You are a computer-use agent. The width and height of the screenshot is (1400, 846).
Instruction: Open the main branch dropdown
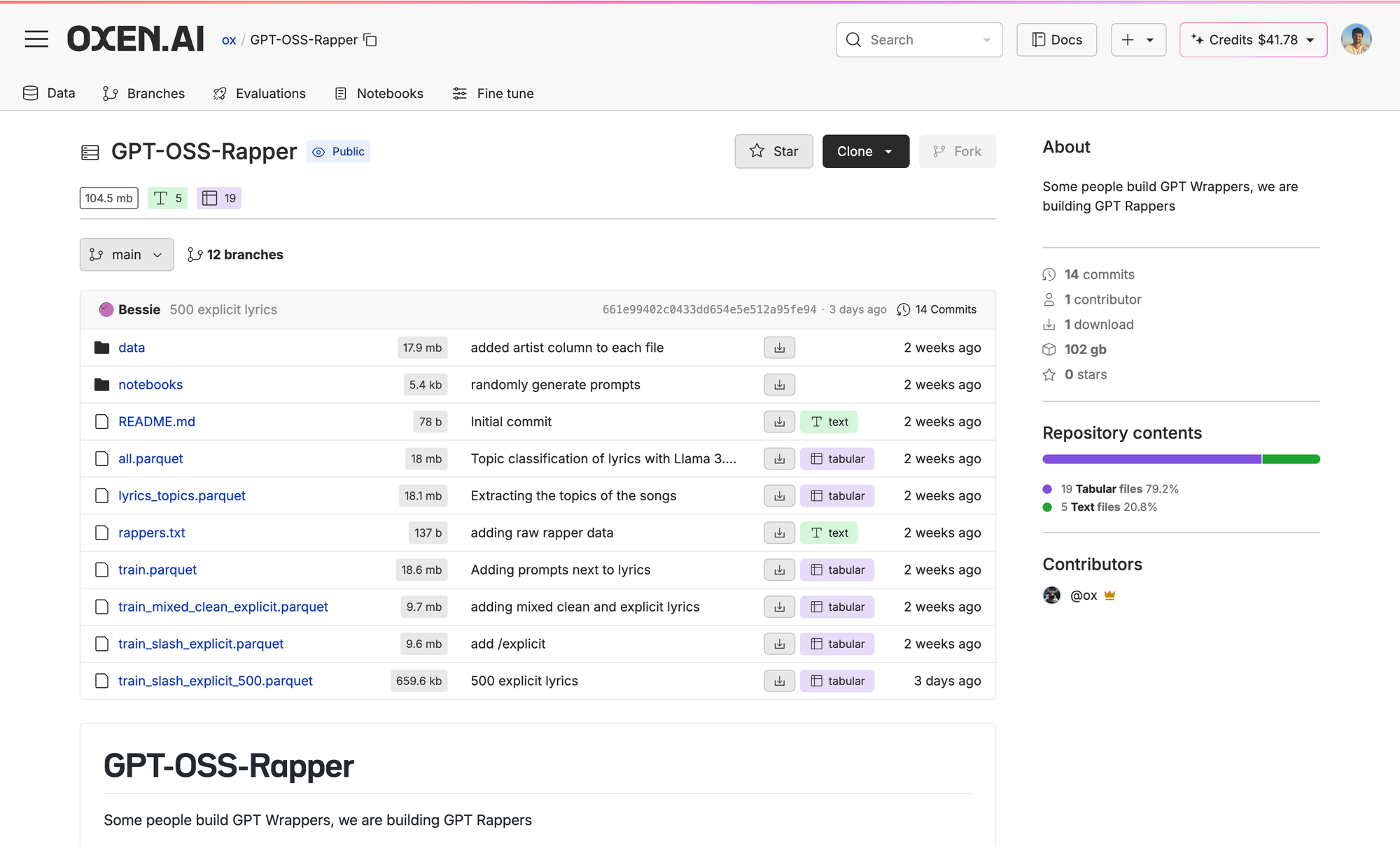point(127,255)
